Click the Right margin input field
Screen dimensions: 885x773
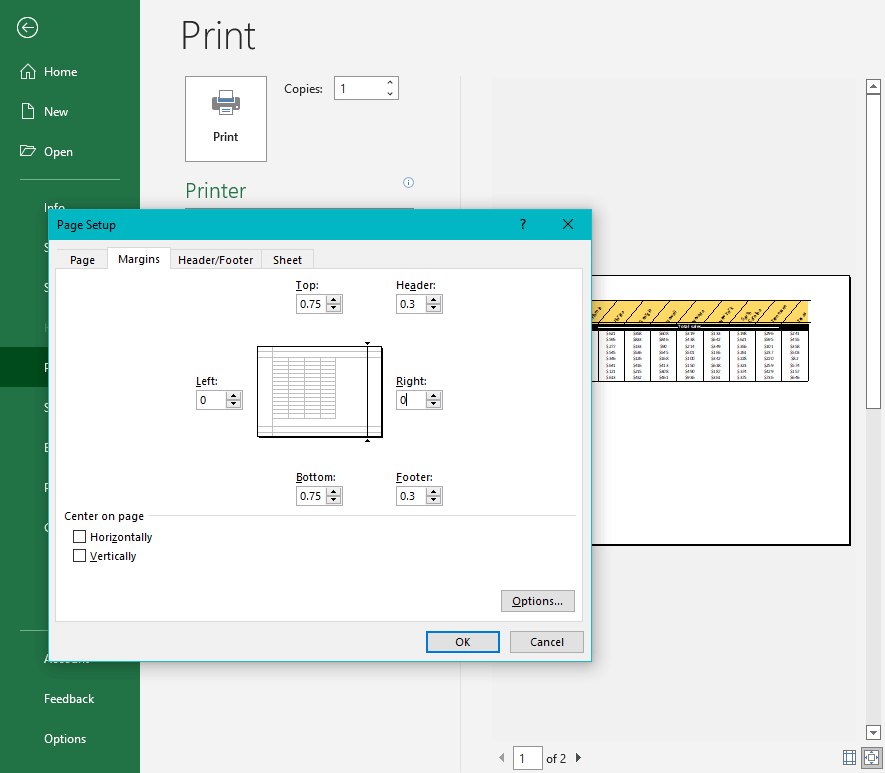[412, 399]
